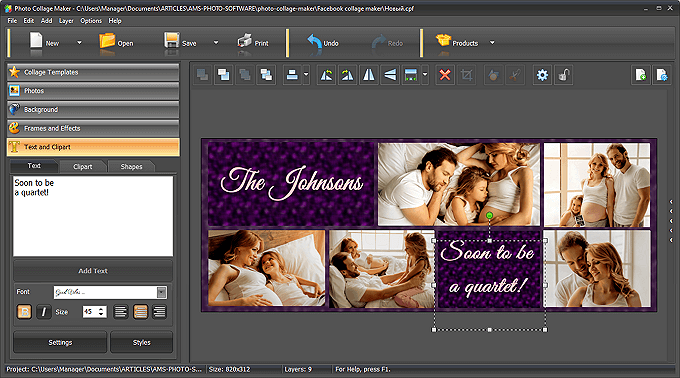Image resolution: width=680 pixels, height=378 pixels.
Task: Select the sleeping family photo thumbnail
Action: (459, 184)
